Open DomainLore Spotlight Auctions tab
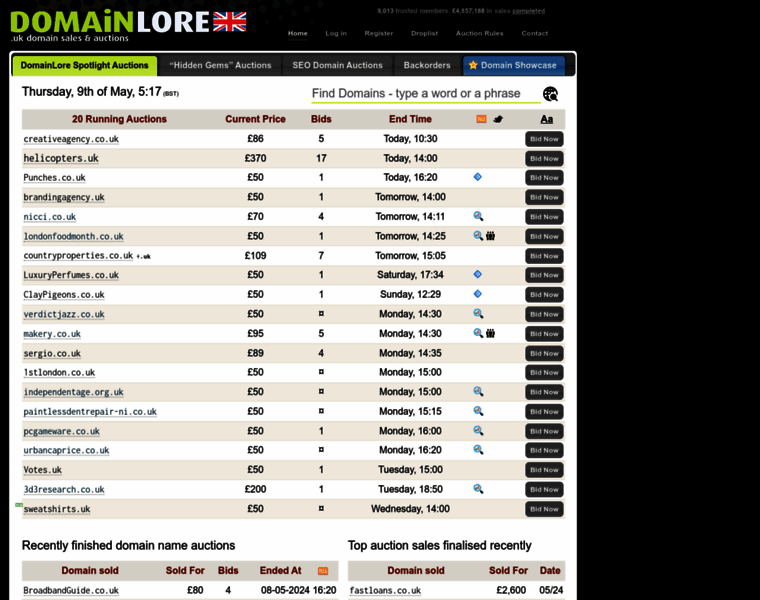This screenshot has width=760, height=600. pyautogui.click(x=84, y=65)
